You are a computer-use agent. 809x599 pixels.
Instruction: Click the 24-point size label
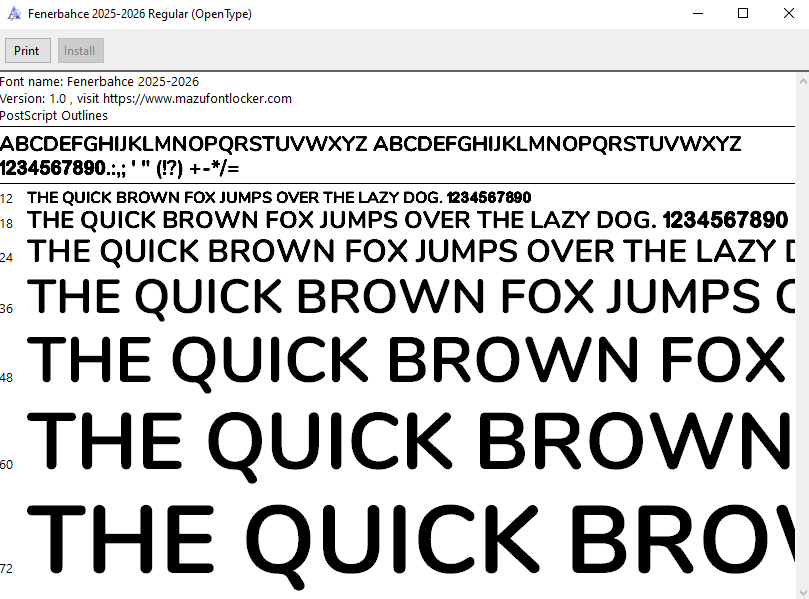coord(7,257)
